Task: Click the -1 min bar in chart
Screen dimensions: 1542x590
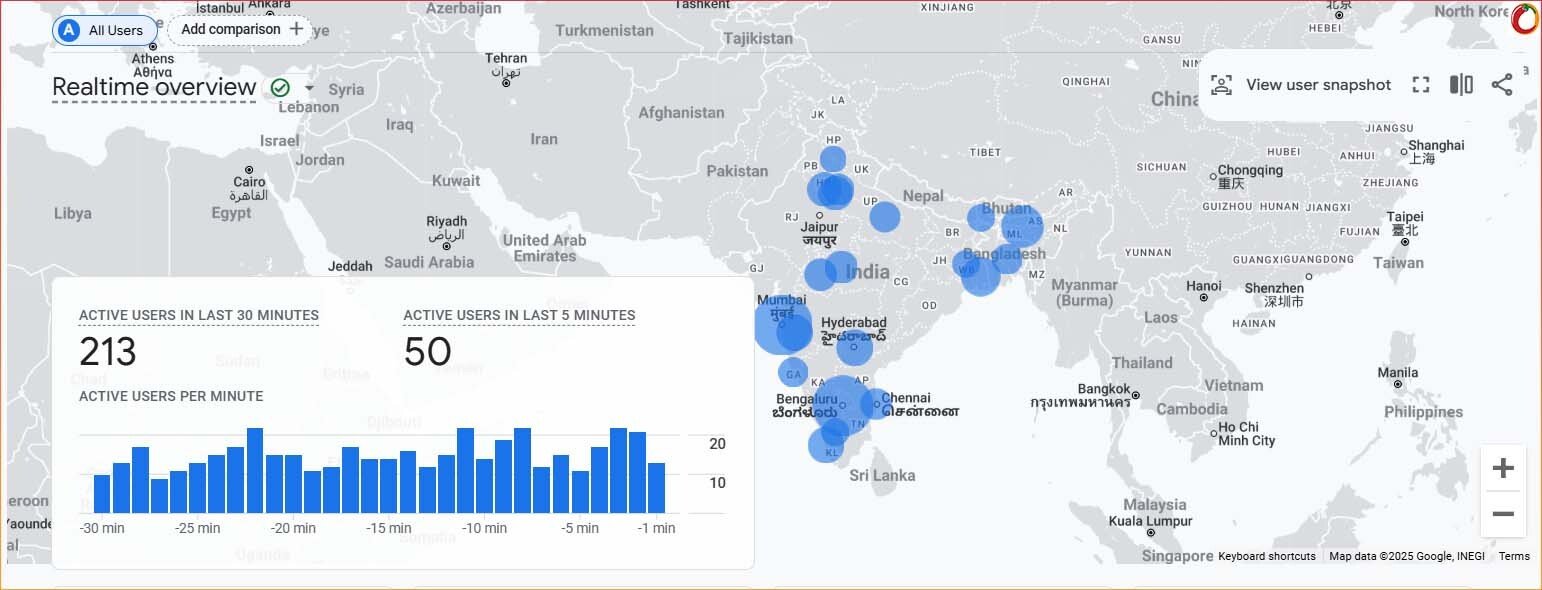Action: pos(656,488)
